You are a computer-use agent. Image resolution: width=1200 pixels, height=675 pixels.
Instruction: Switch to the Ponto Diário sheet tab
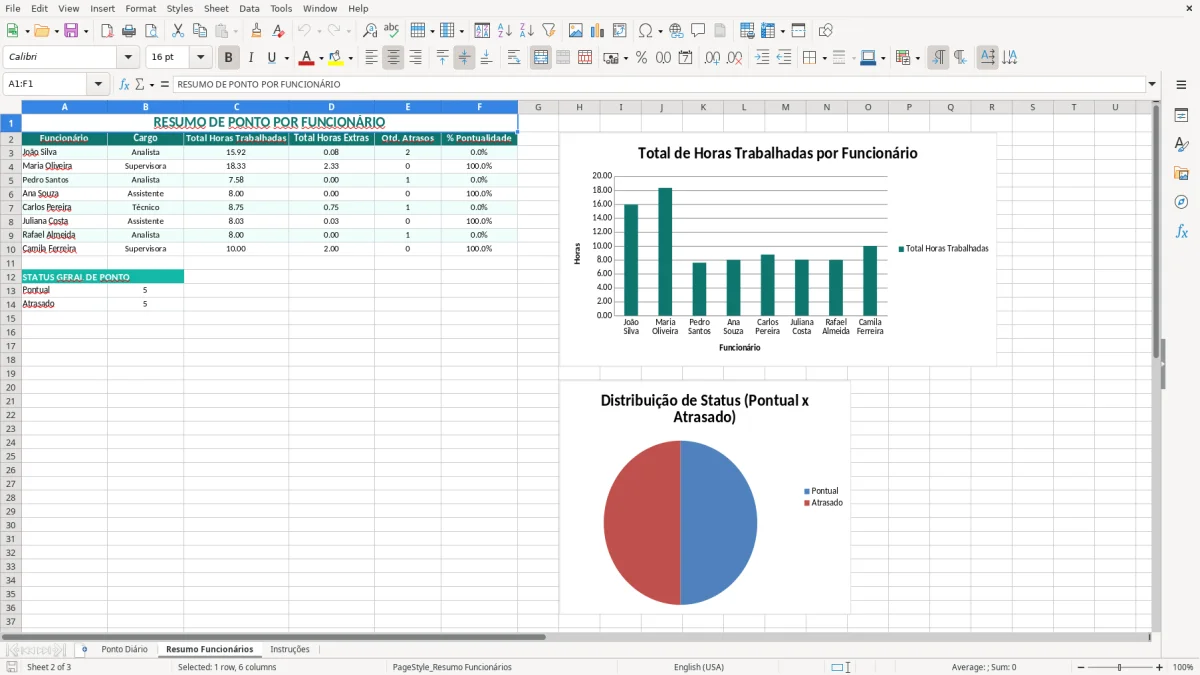click(124, 649)
